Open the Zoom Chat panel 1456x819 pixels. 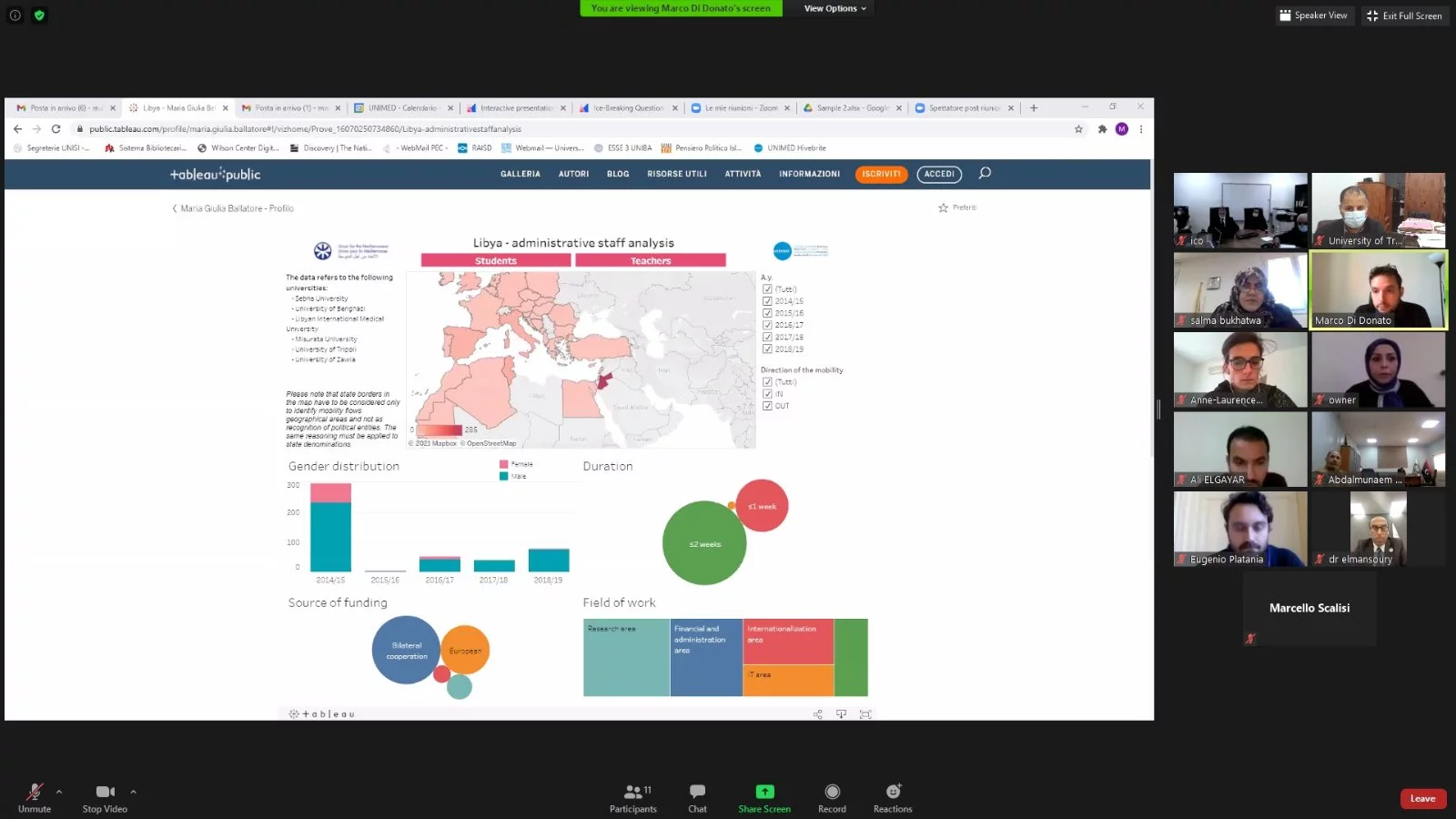(x=697, y=792)
